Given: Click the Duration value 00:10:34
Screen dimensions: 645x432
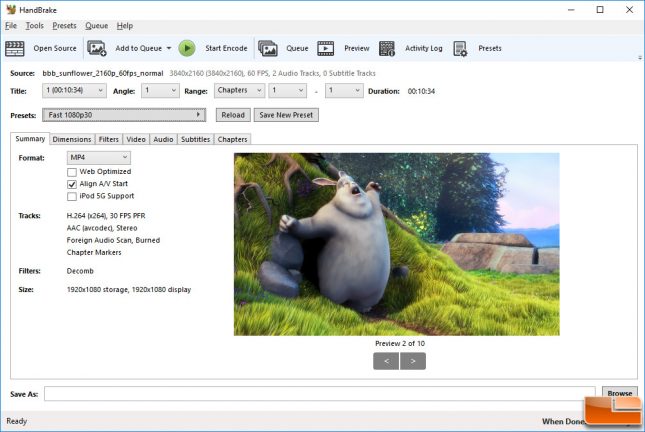Looking at the screenshot, I should (x=421, y=91).
